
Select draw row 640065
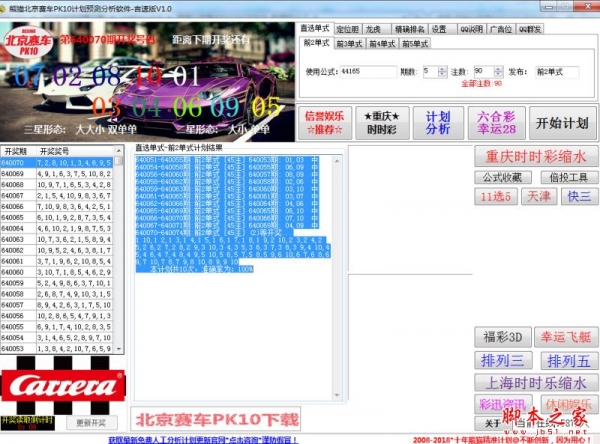(x=57, y=217)
